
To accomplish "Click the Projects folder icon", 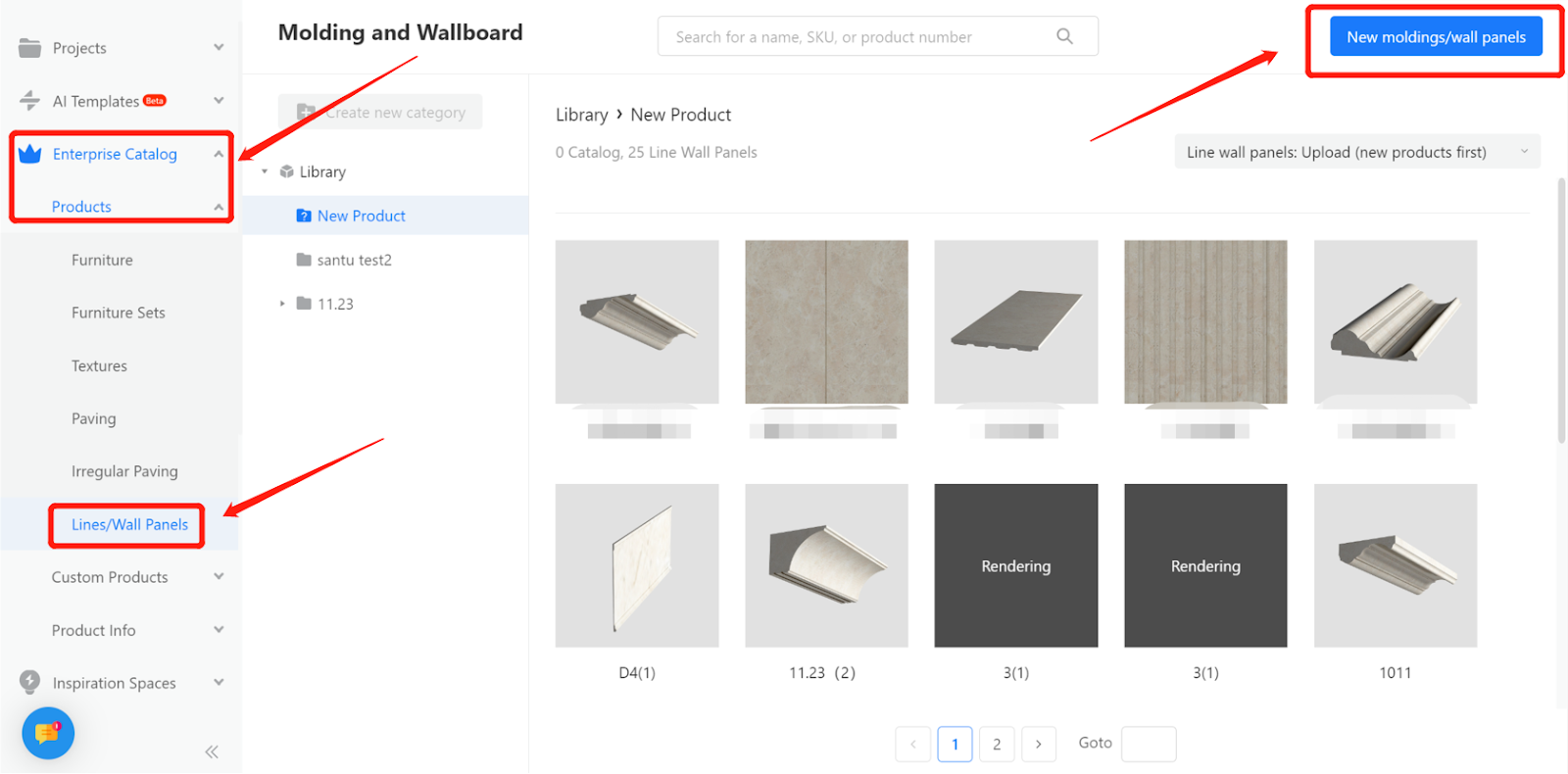I will point(30,48).
